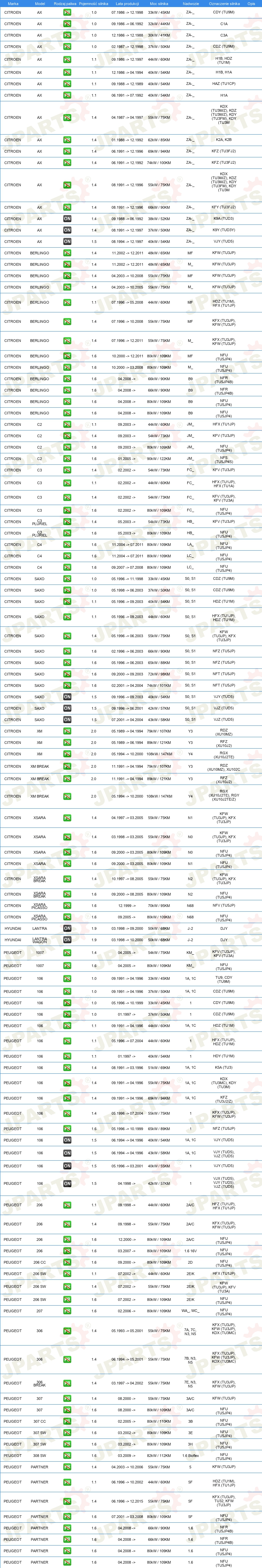This screenshot has width=262, height=1568.
Task: Click the Oznaczenie silnika column header
Action: 224,4
